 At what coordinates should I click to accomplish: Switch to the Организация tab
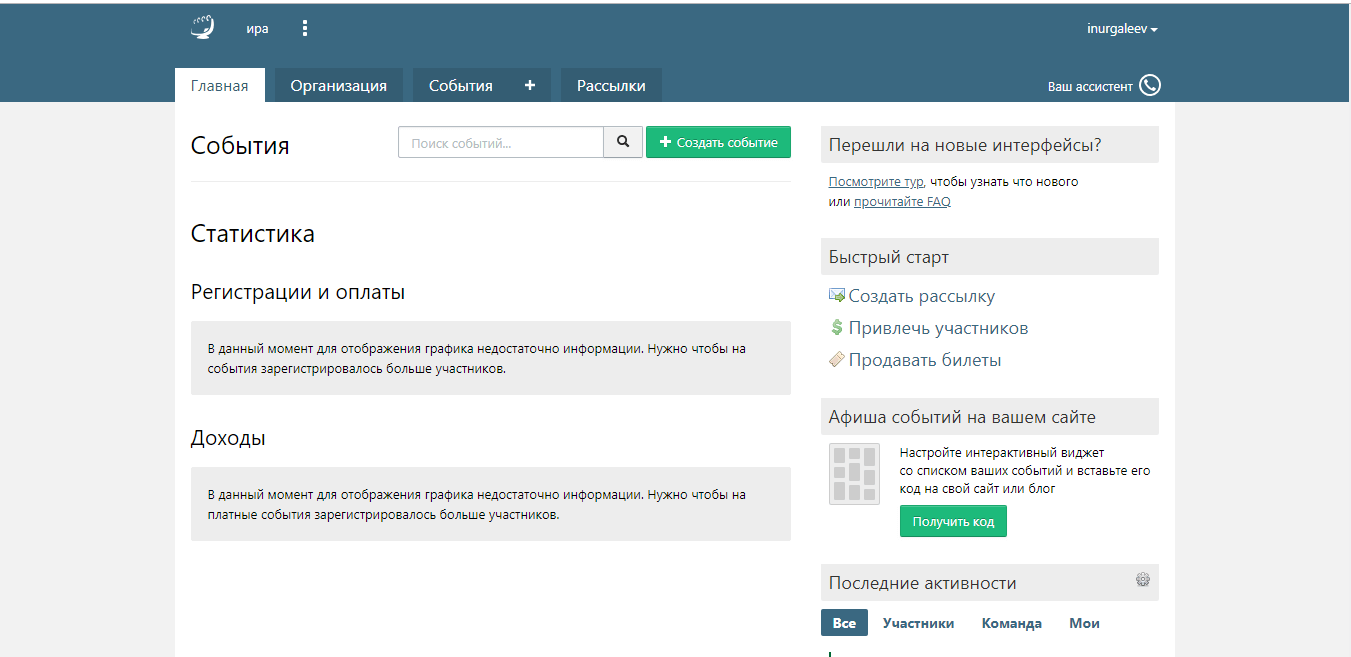pos(338,86)
